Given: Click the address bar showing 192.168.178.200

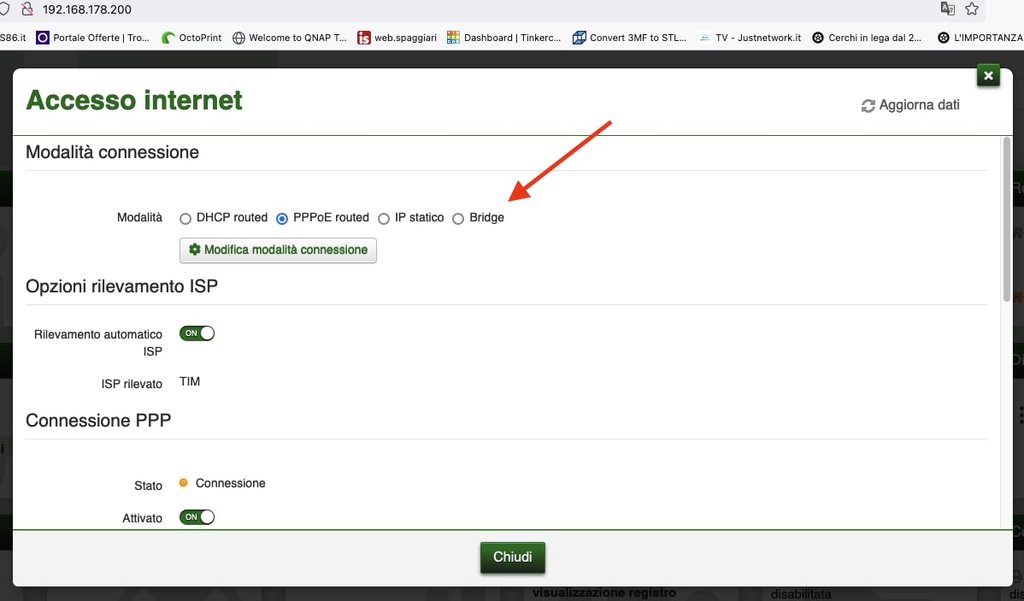Looking at the screenshot, I should point(87,10).
